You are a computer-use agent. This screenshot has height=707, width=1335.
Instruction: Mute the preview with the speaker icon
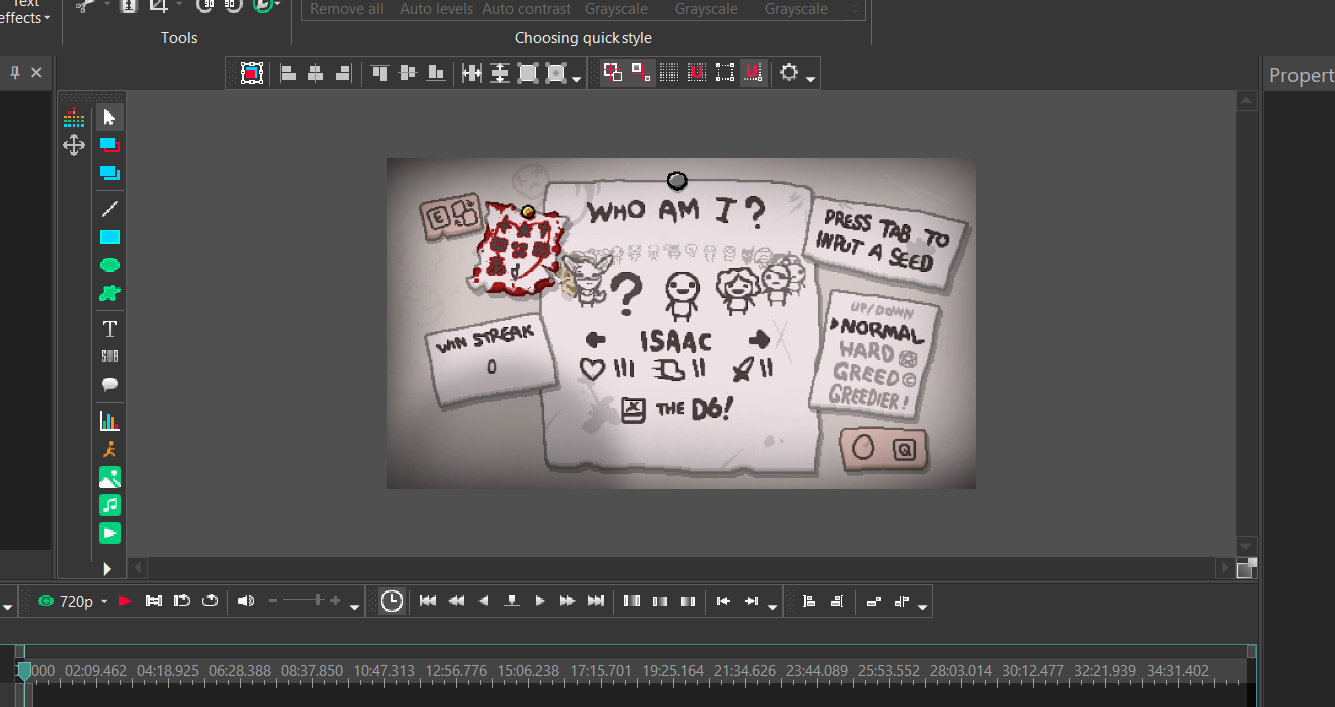245,601
